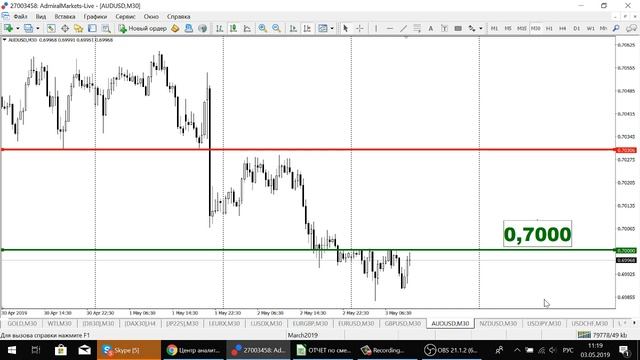Expand the chart templates dropdown arrow

[332, 29]
